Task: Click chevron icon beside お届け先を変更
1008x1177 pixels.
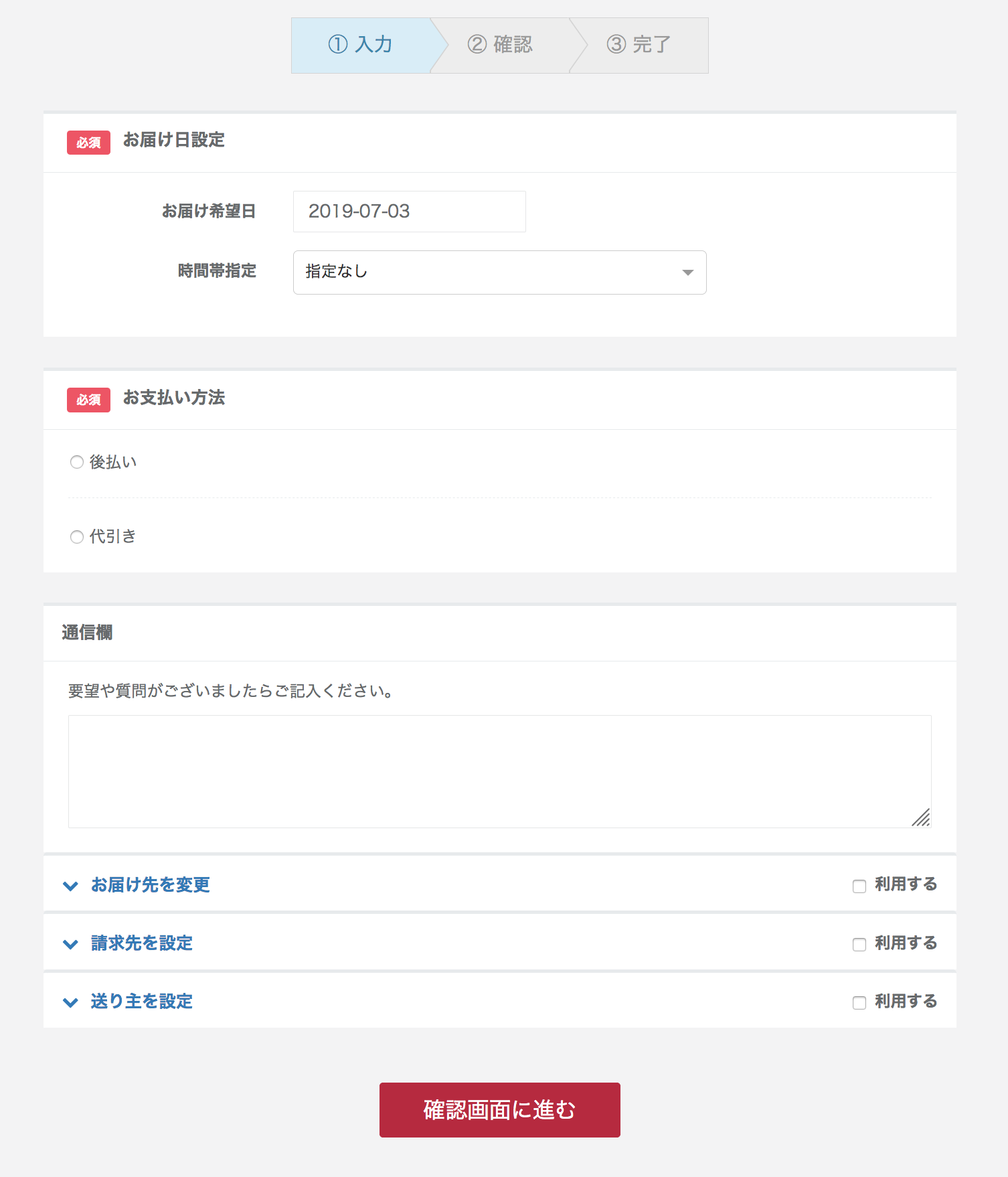Action: 70,886
